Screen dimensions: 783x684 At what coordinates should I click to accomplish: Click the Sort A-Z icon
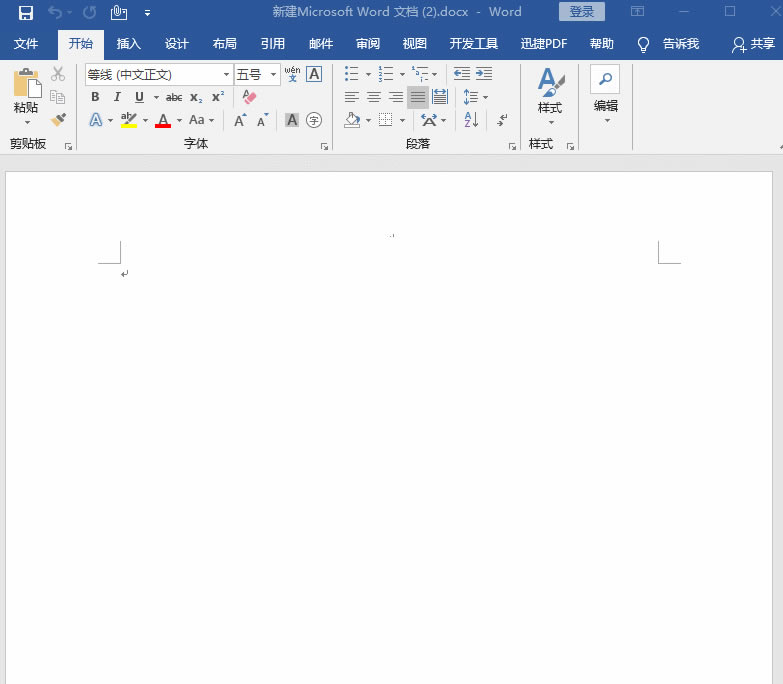point(471,120)
